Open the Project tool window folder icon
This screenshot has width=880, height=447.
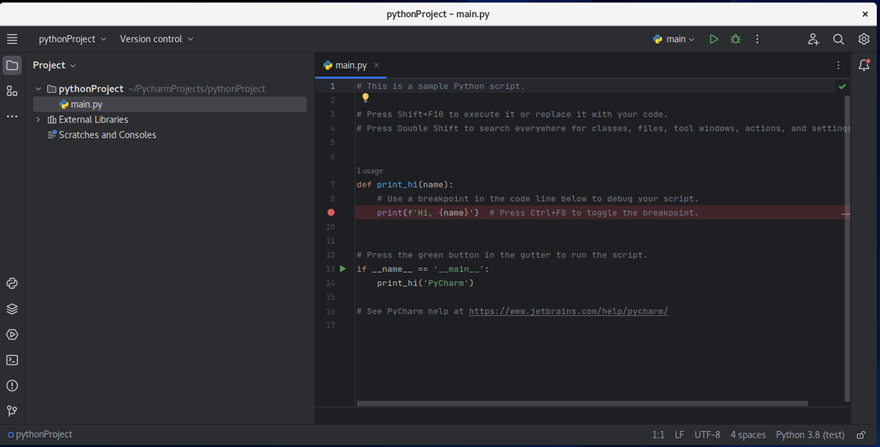12,65
